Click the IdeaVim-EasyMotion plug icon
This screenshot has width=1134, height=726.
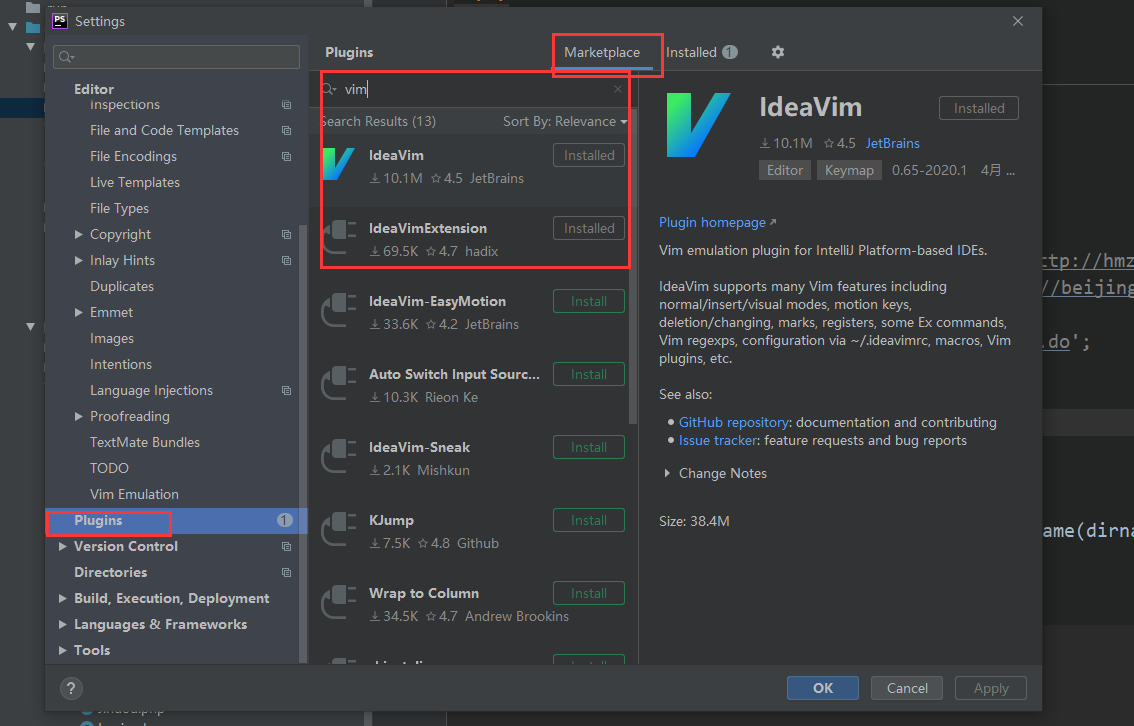click(339, 311)
